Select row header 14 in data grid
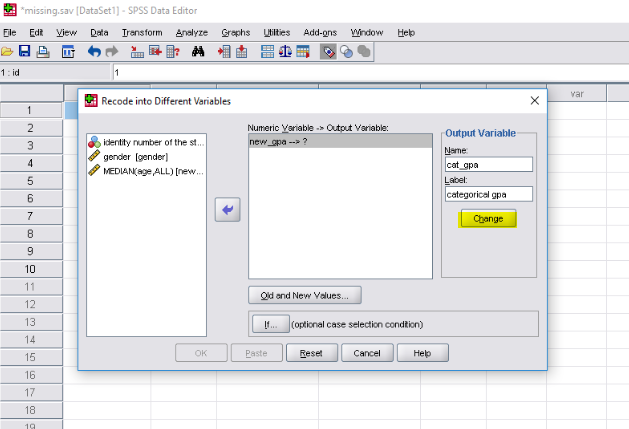The image size is (629, 429). [x=31, y=340]
